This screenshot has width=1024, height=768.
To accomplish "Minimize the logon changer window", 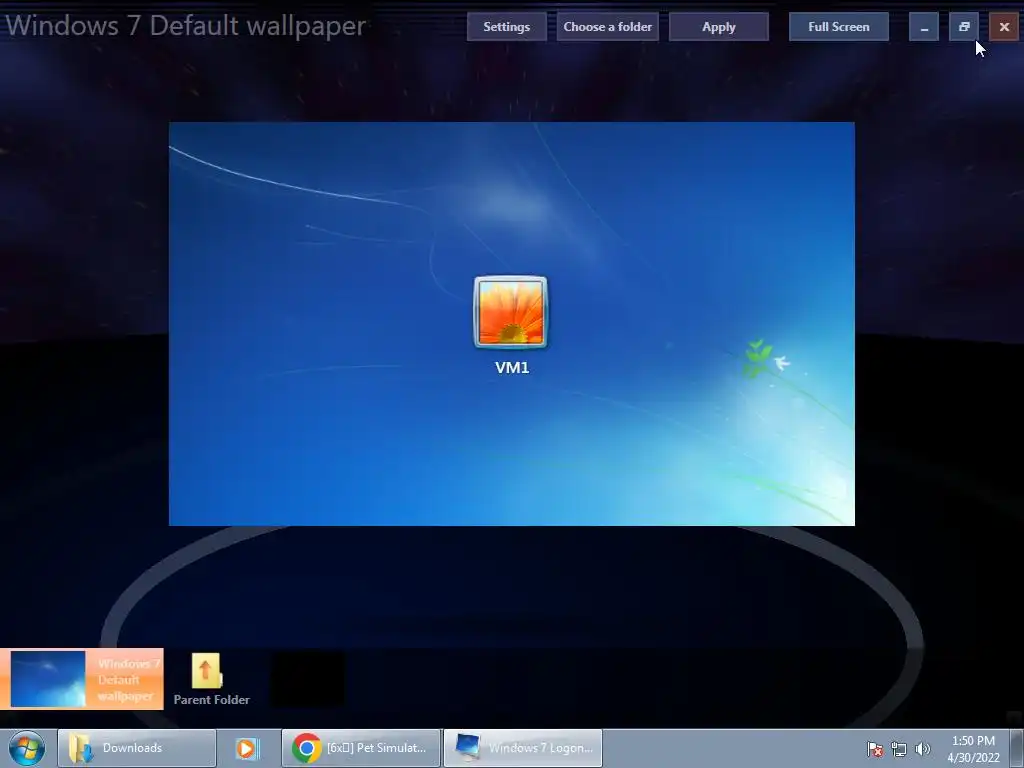I will pos(923,27).
